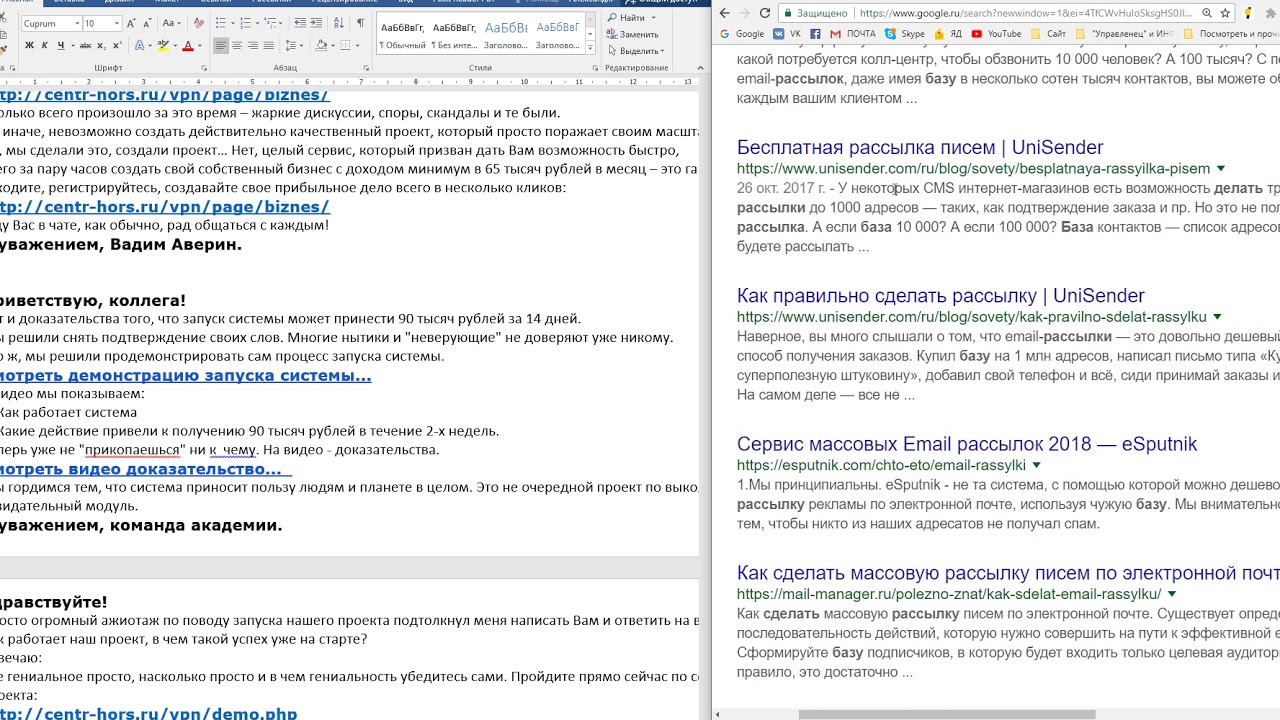The width and height of the screenshot is (1280, 720).
Task: Open the Skype bookmark
Action: pyautogui.click(x=905, y=34)
